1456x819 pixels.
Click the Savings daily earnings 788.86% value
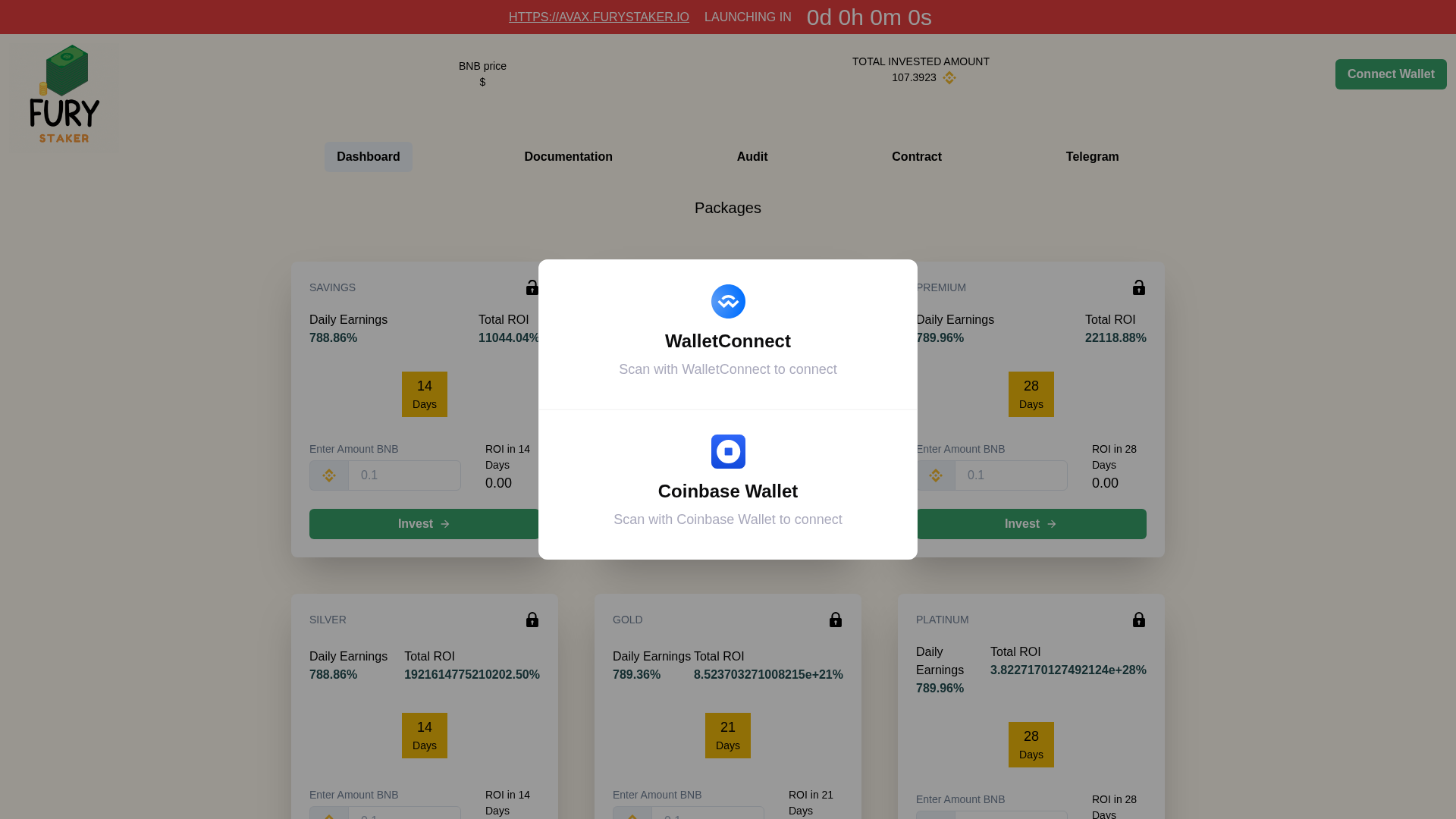(x=333, y=338)
